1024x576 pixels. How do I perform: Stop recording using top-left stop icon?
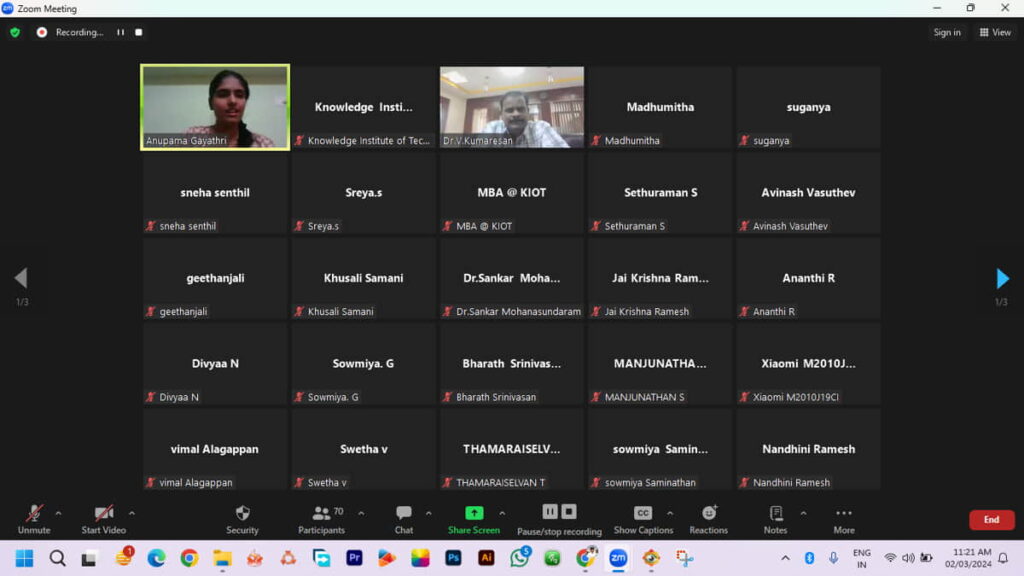click(x=138, y=32)
